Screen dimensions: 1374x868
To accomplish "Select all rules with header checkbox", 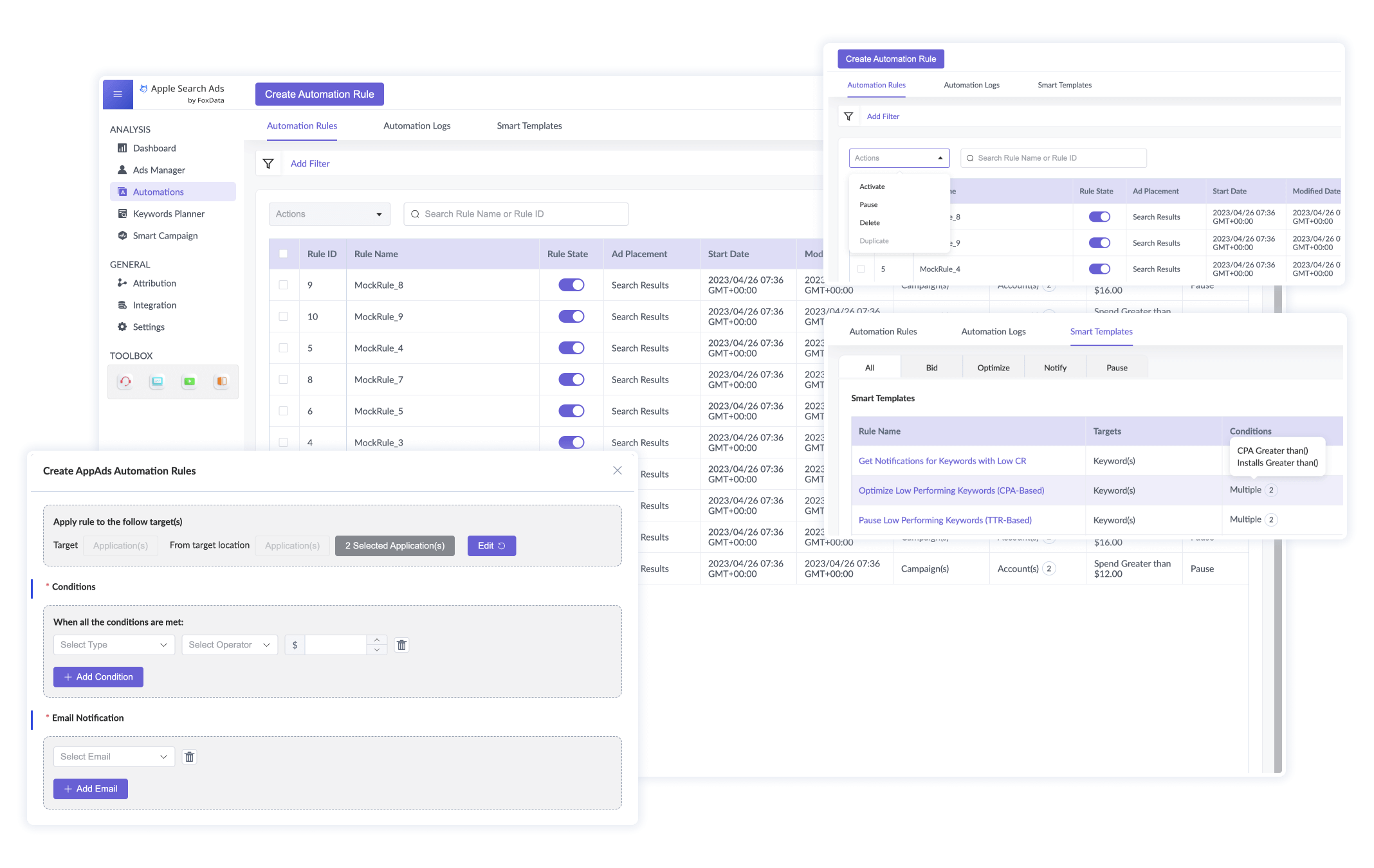I will pyautogui.click(x=283, y=253).
